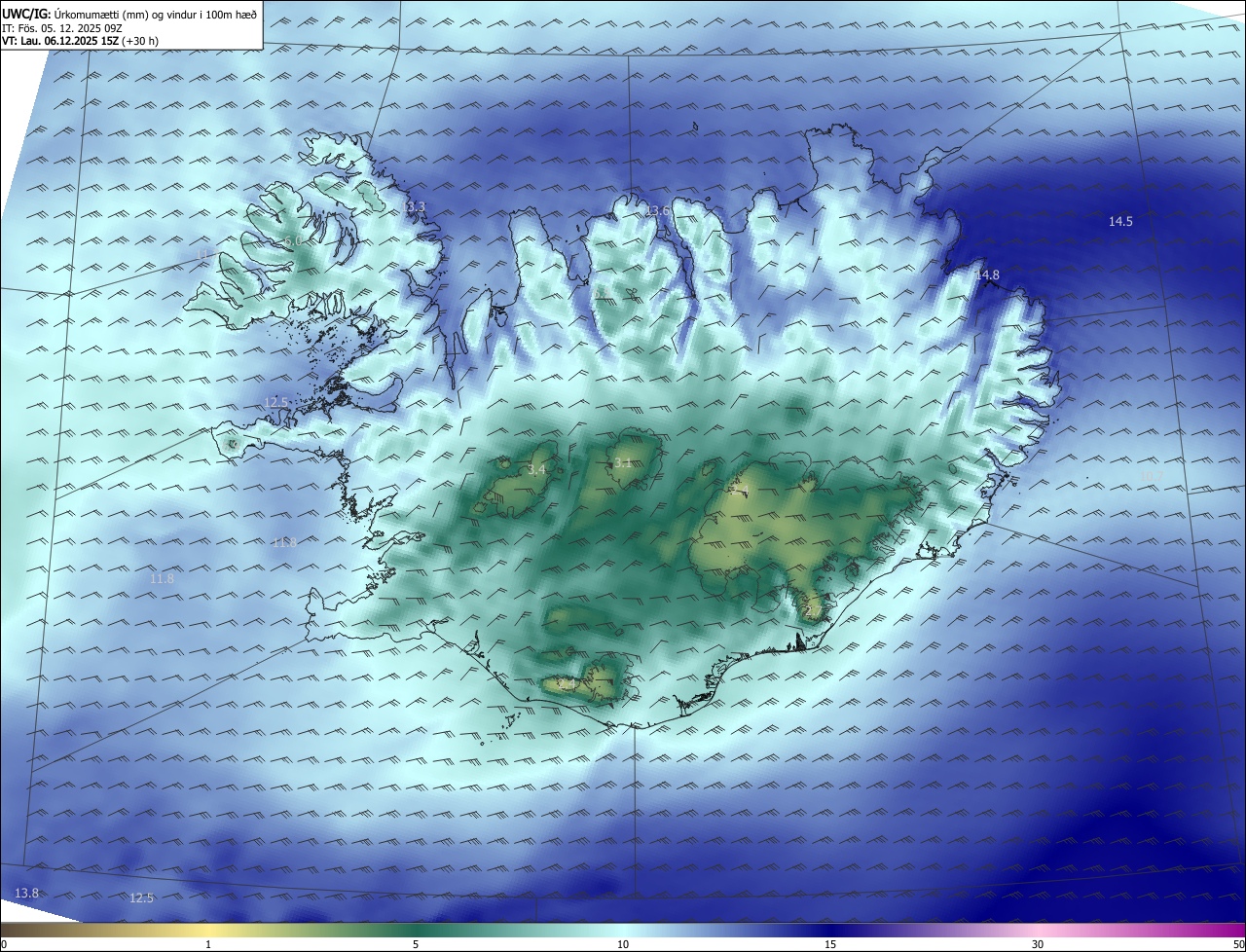This screenshot has height=952, width=1246.
Task: Click the '0' tick on the color scale
Action: 4,944
